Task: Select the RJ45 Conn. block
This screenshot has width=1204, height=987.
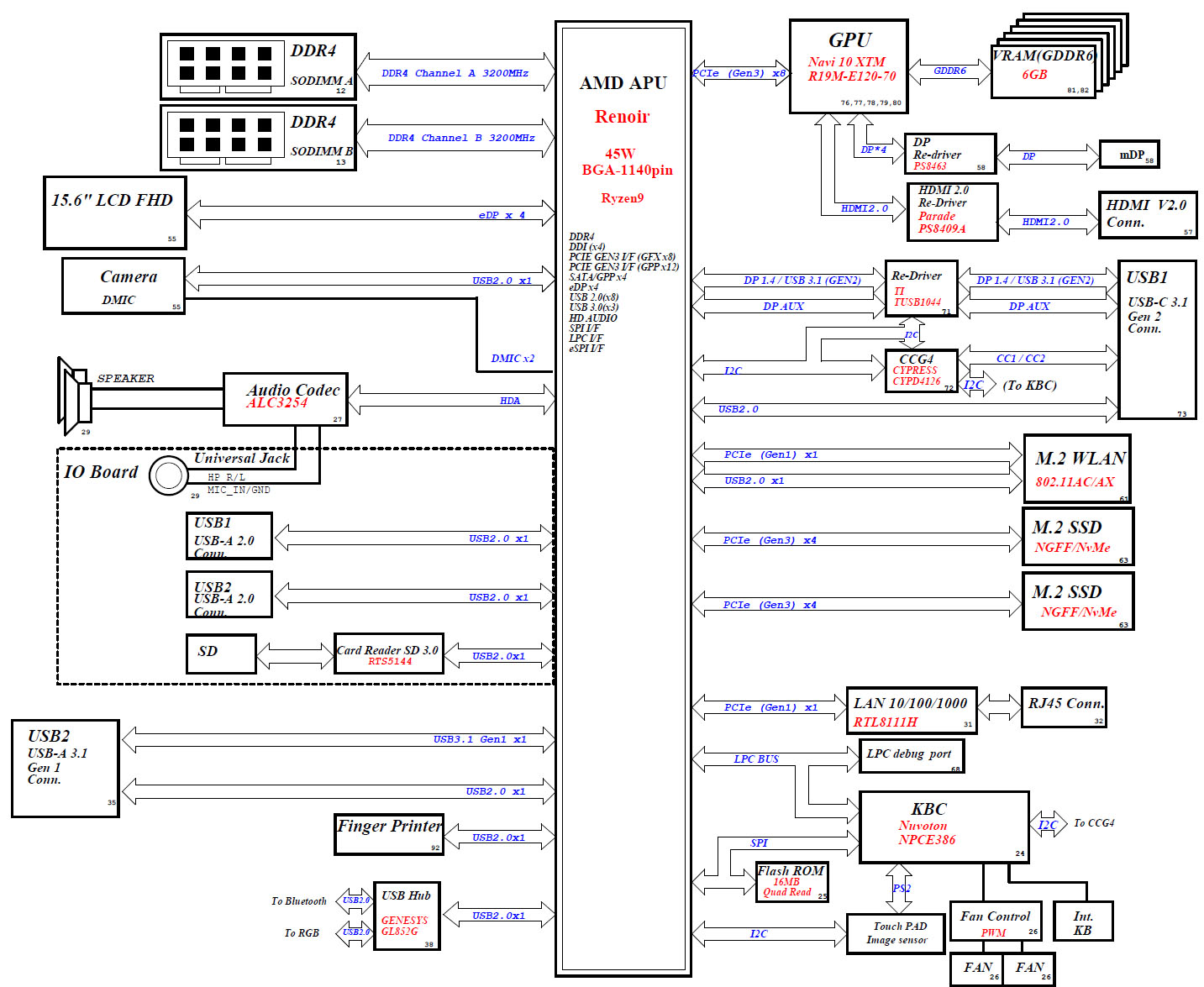Action: [x=1064, y=707]
